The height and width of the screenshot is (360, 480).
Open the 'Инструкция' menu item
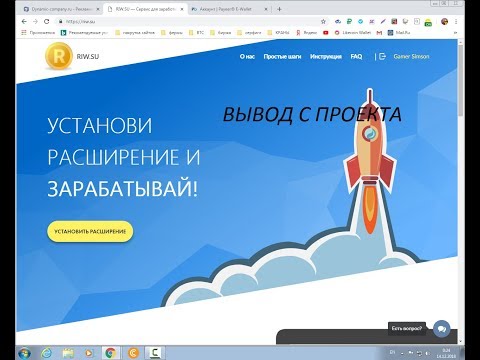click(x=326, y=57)
